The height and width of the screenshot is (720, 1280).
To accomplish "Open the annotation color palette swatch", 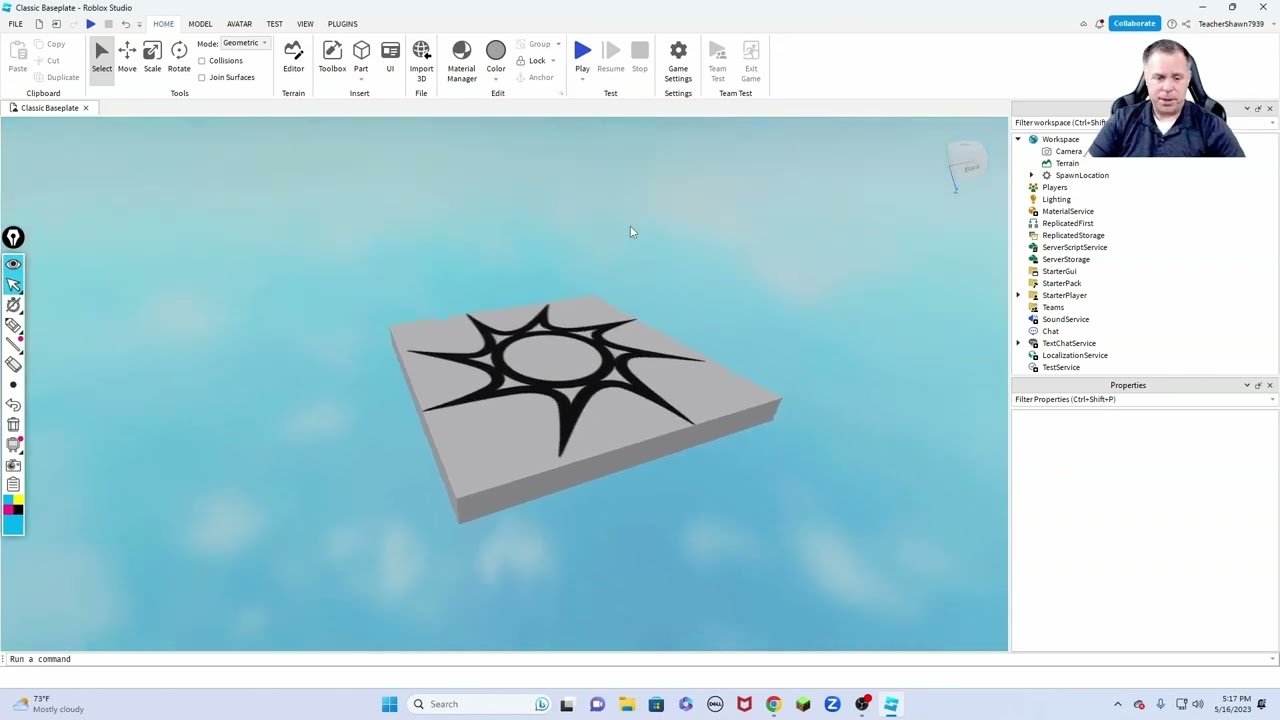I will (13, 515).
